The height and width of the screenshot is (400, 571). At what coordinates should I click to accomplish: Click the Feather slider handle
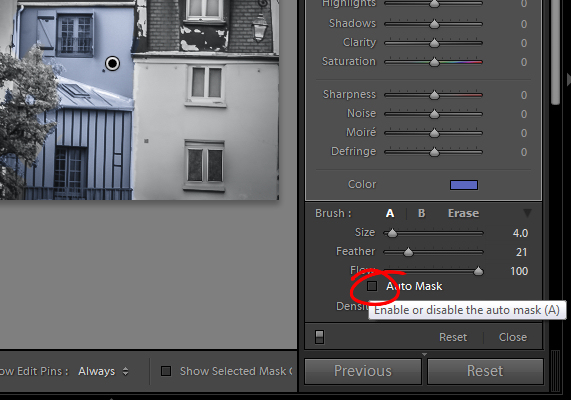coord(408,252)
